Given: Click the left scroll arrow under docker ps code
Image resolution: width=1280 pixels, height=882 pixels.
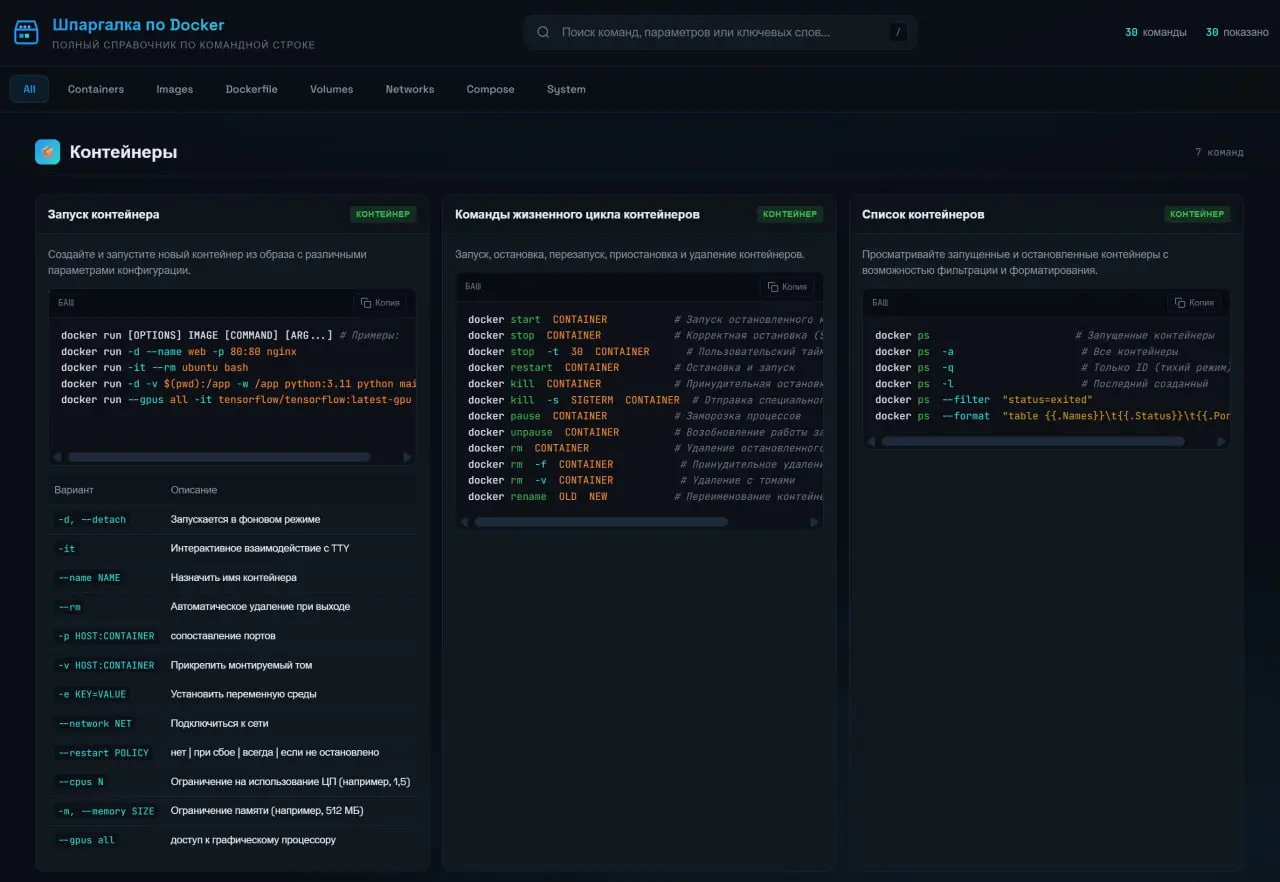Looking at the screenshot, I should tap(871, 441).
